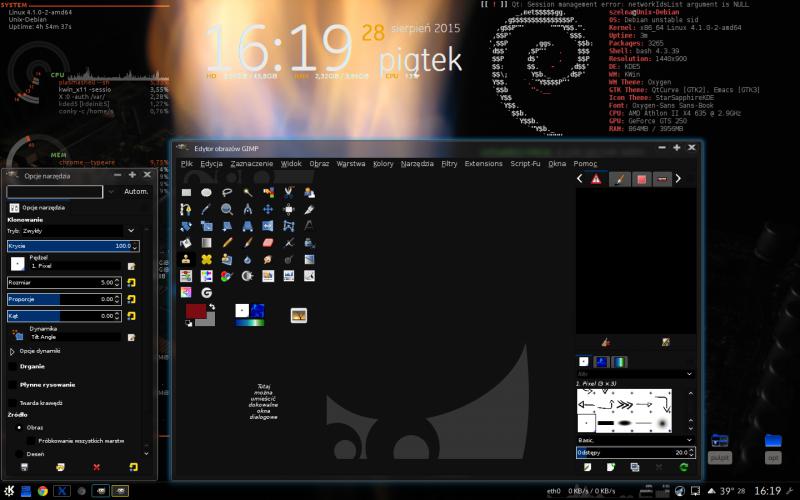Screen dimensions: 800x500
Task: Expand the Opcje dynamiki section
Action: point(13,351)
